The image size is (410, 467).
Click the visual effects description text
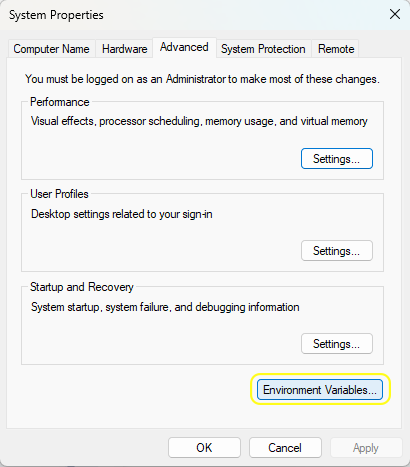[x=199, y=121]
